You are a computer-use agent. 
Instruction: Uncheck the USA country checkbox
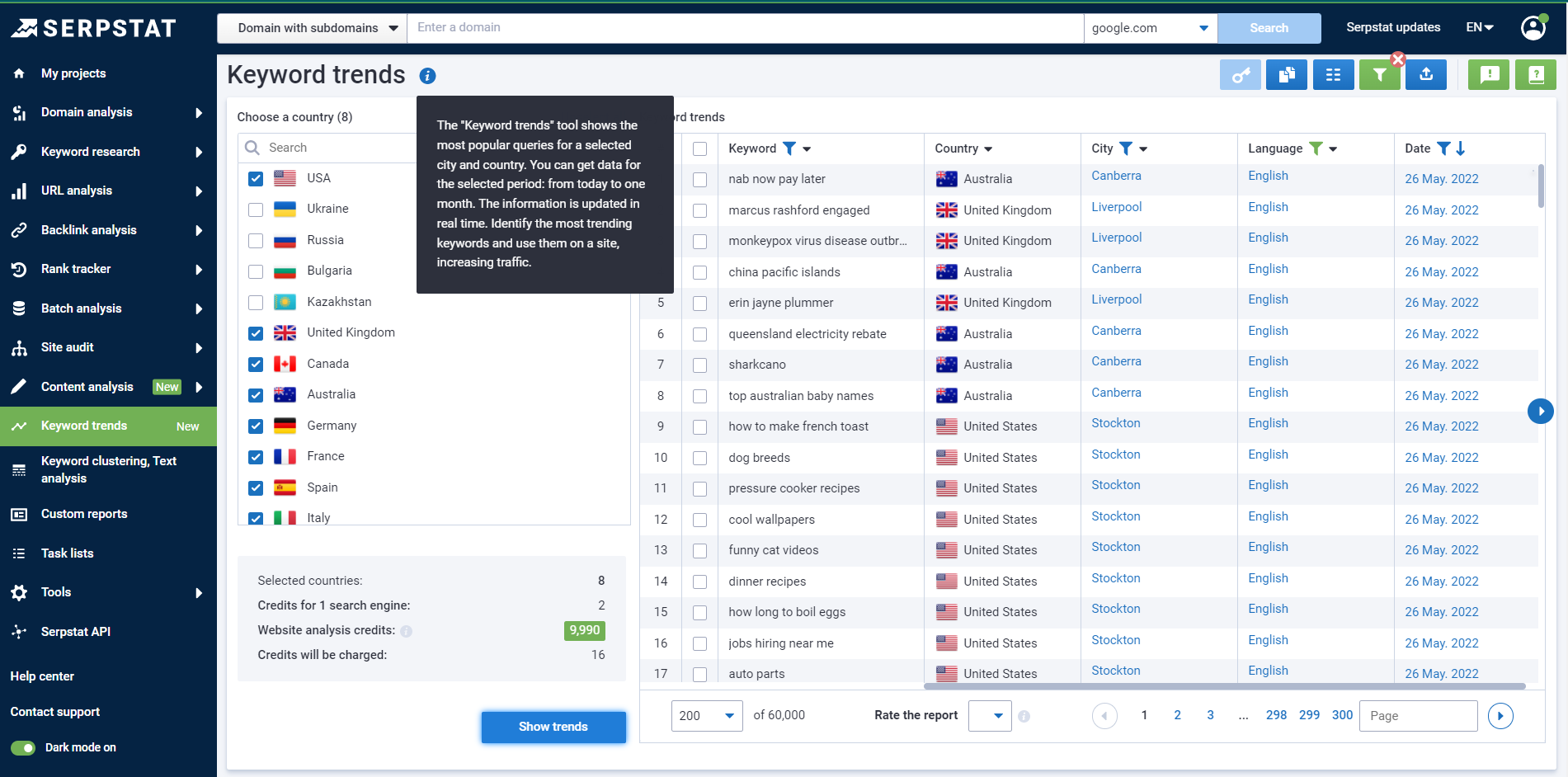tap(256, 178)
